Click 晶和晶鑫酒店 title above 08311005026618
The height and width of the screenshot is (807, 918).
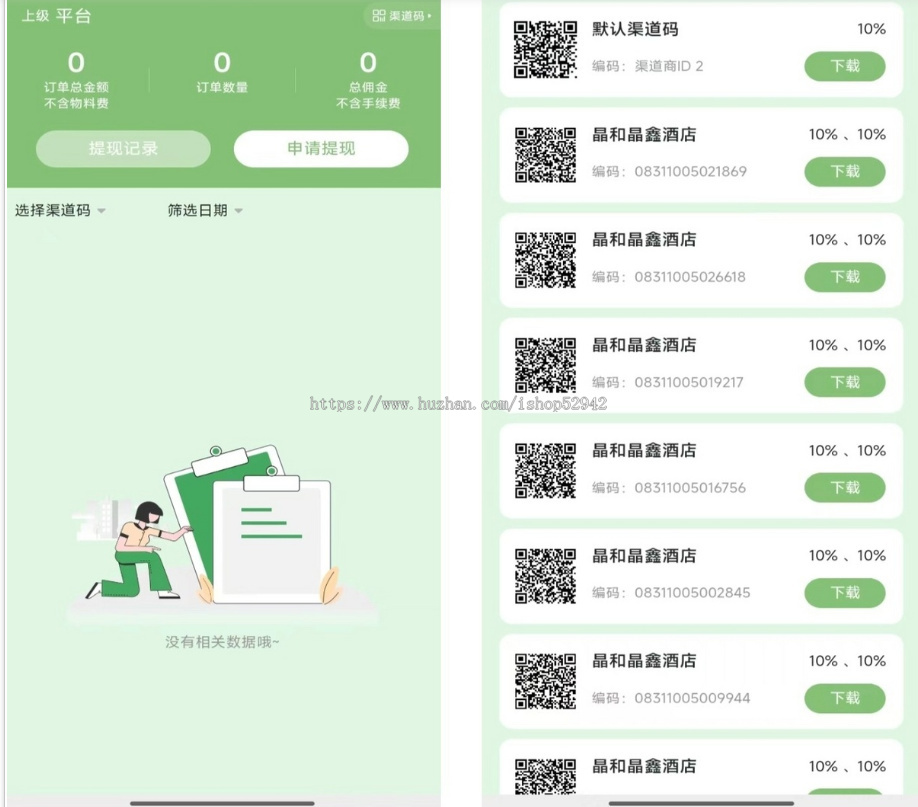click(644, 240)
